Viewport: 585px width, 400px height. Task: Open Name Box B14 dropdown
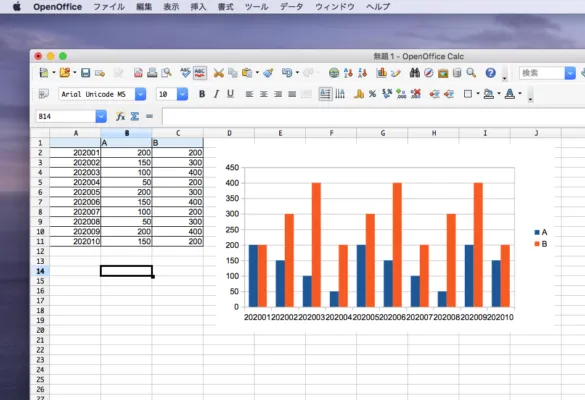(101, 116)
